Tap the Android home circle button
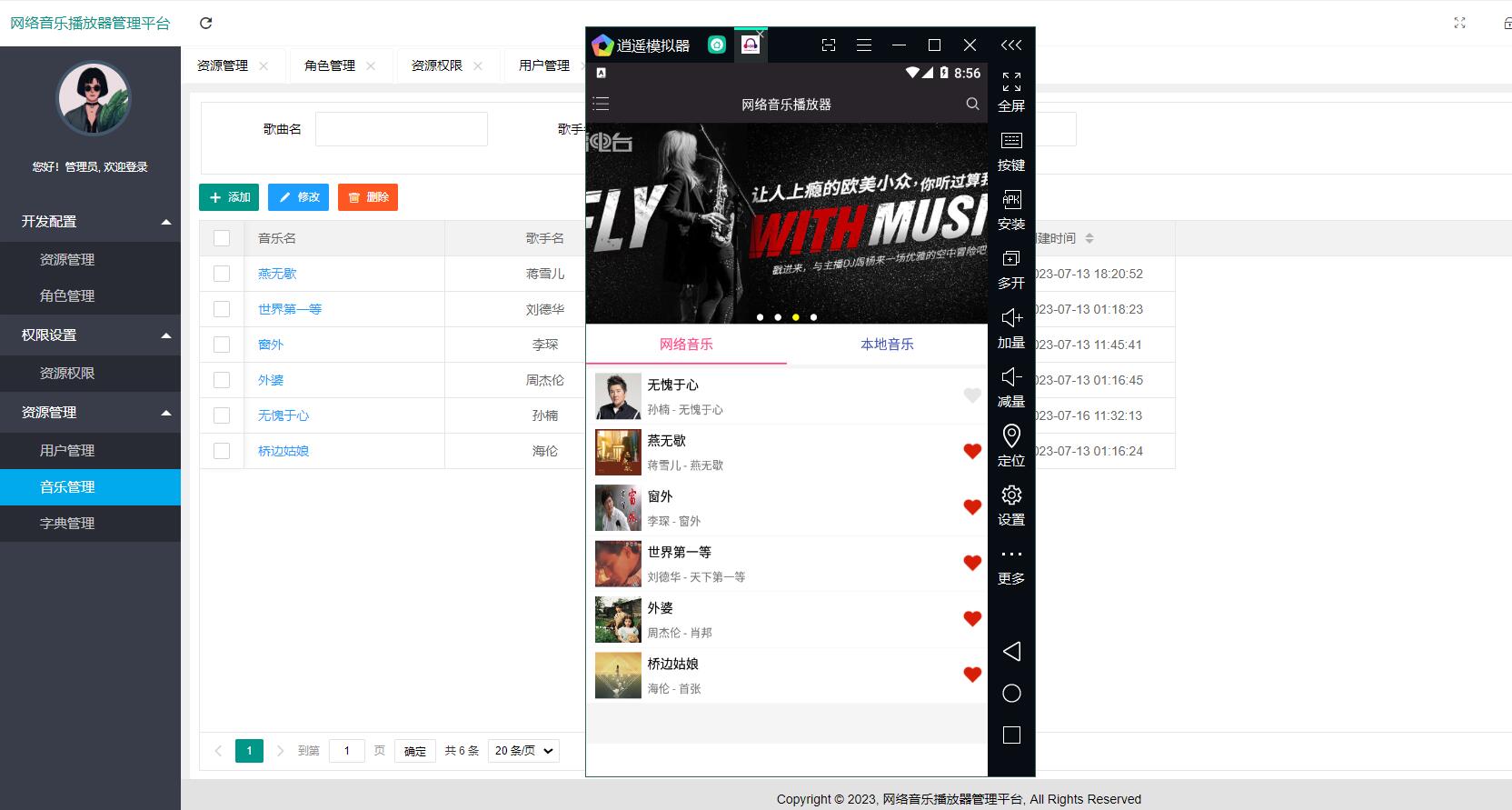This screenshot has height=810, width=1512. coord(1011,694)
